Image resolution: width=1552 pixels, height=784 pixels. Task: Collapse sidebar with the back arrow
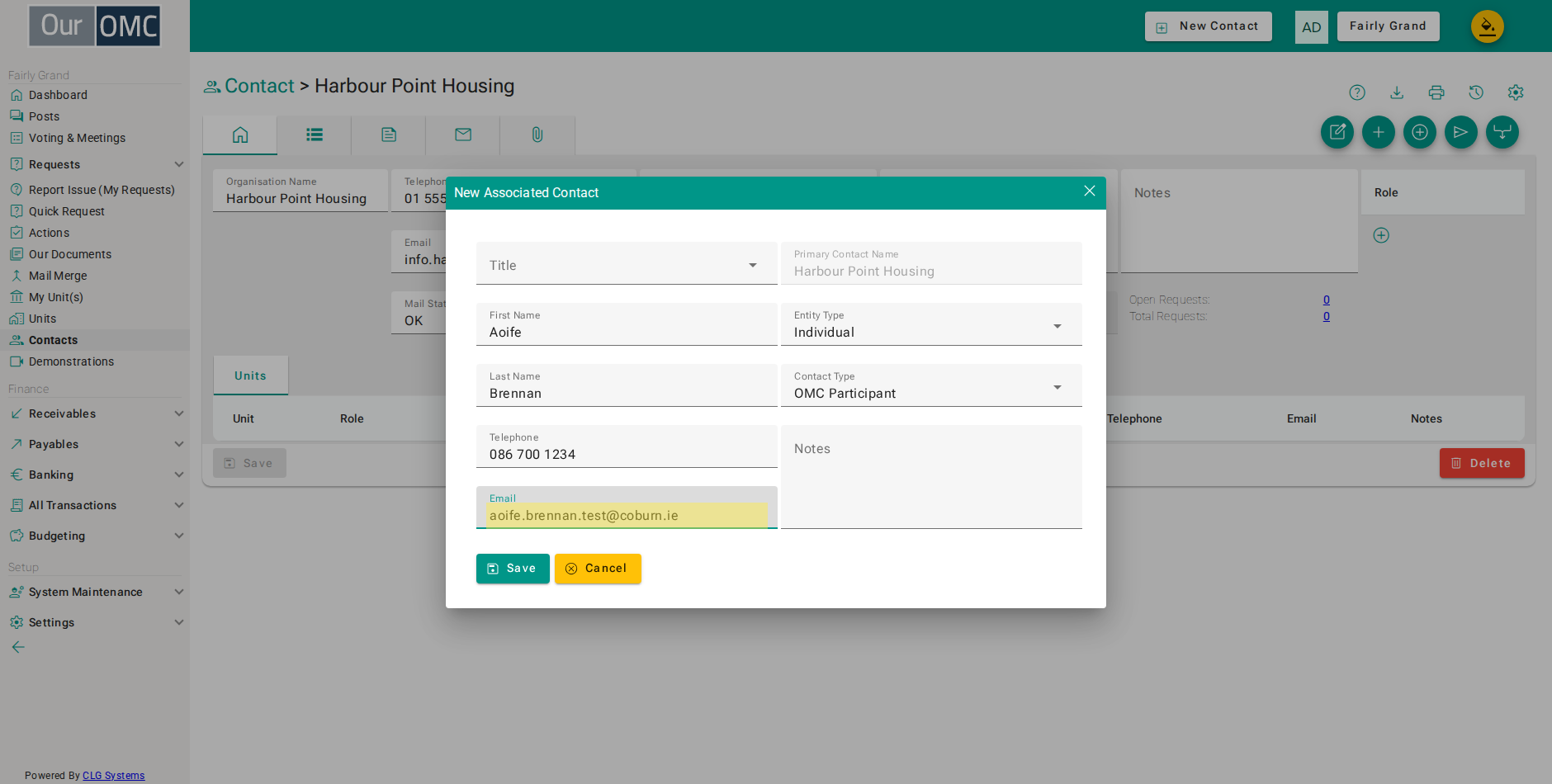coord(18,647)
